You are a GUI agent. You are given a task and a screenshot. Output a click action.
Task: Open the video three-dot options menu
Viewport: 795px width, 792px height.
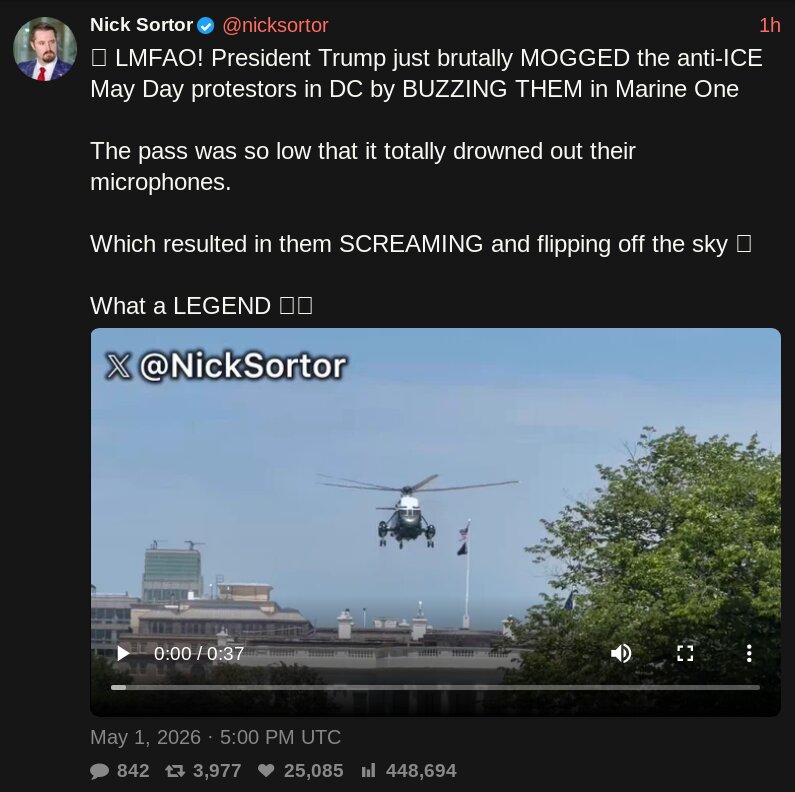(x=749, y=653)
